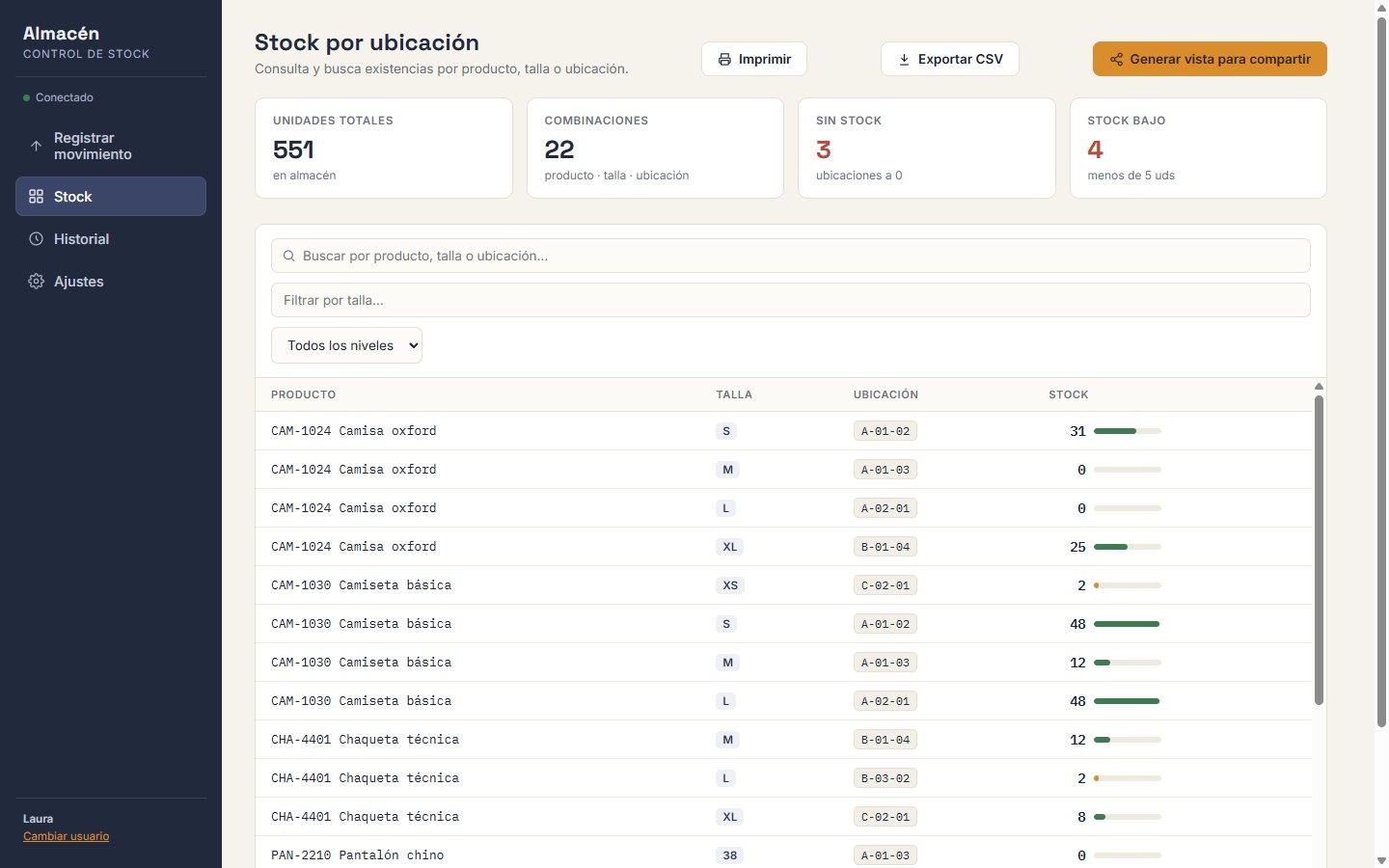Click the gear icon beside Ajustes
This screenshot has width=1389, height=868.
pyautogui.click(x=36, y=282)
